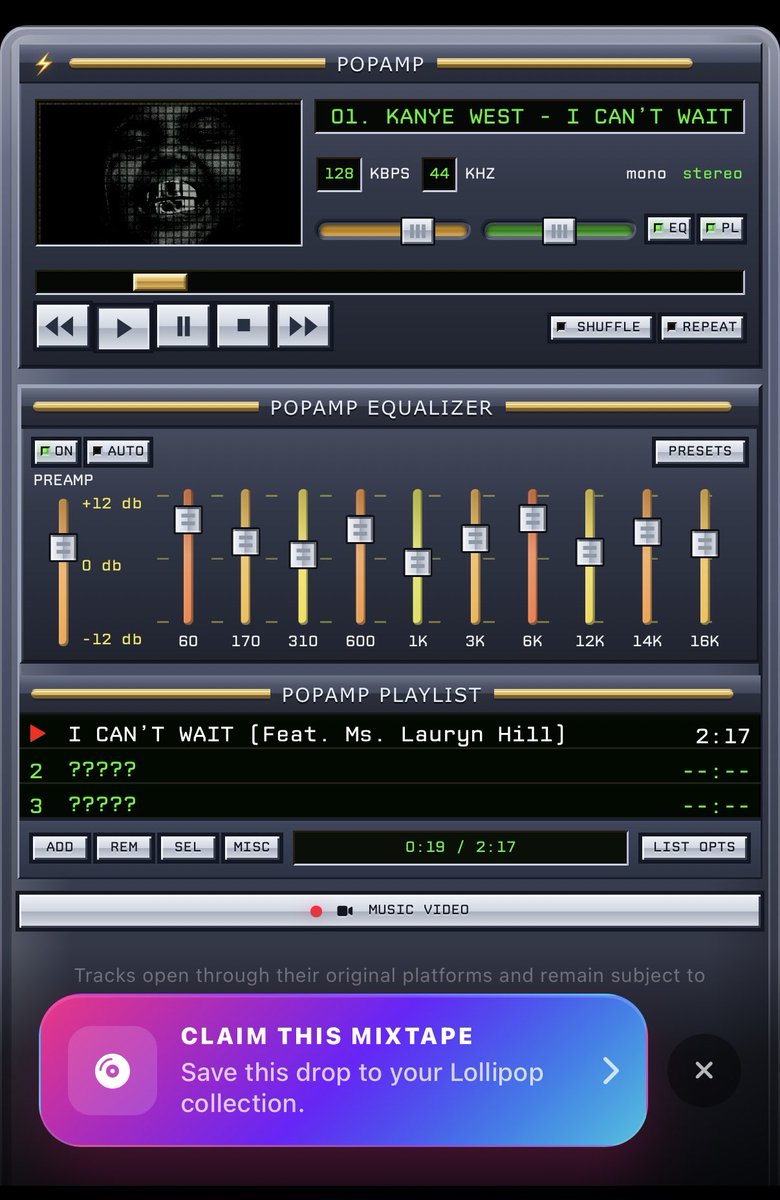
Task: Select playlist track 2 with ?????
Action: click(x=390, y=770)
